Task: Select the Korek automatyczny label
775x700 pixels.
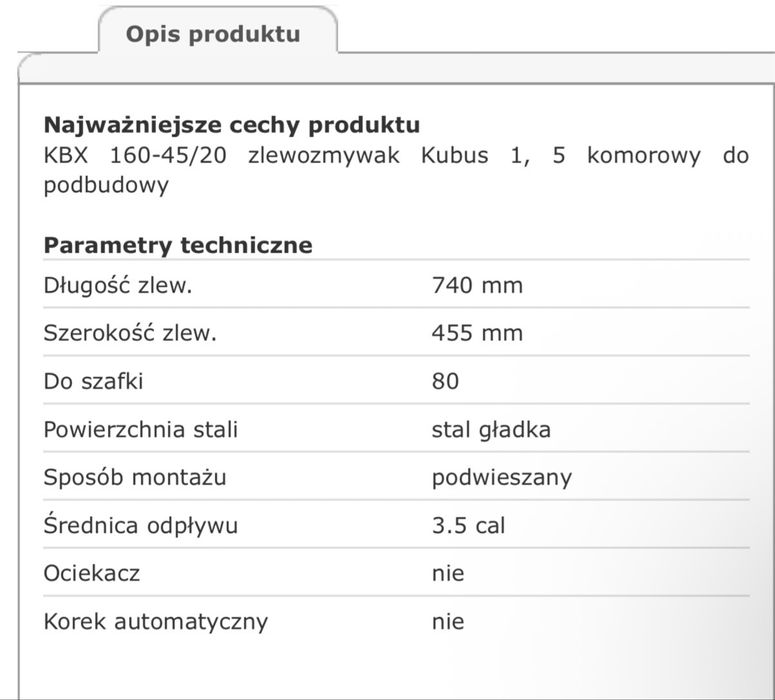Action: (156, 621)
